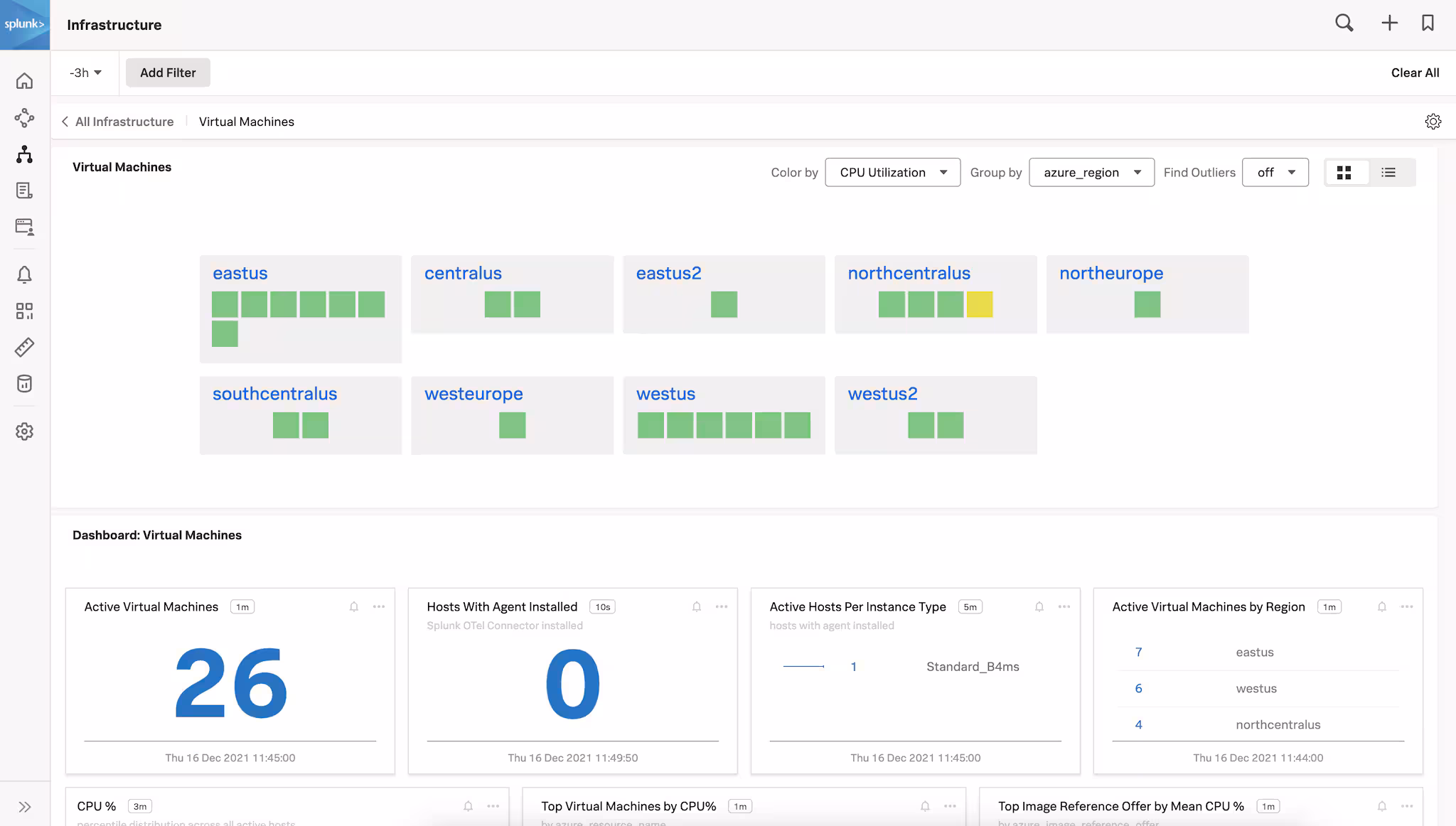Open the Home icon in sidebar

[x=25, y=81]
